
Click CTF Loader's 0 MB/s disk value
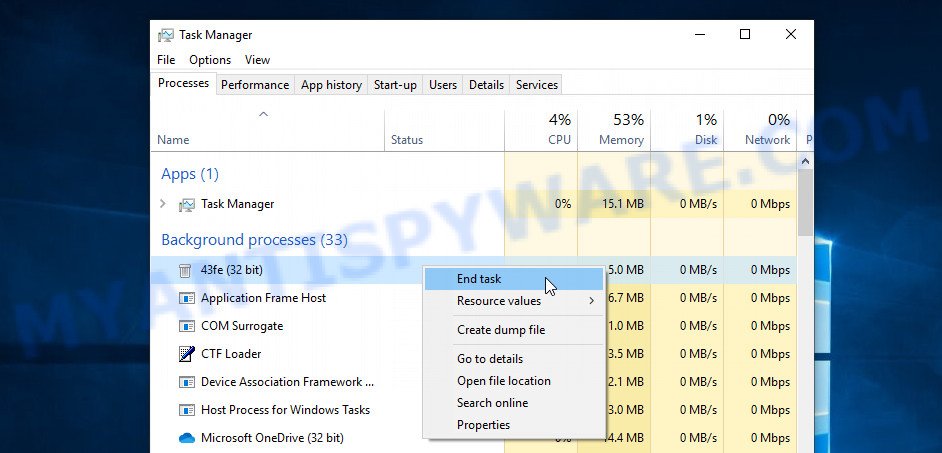pyautogui.click(x=698, y=354)
